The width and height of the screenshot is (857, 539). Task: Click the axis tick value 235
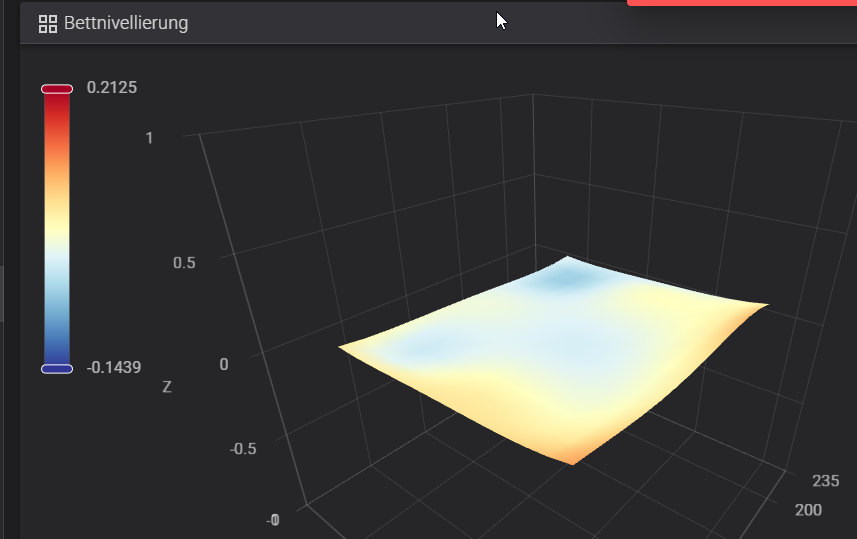(825, 481)
